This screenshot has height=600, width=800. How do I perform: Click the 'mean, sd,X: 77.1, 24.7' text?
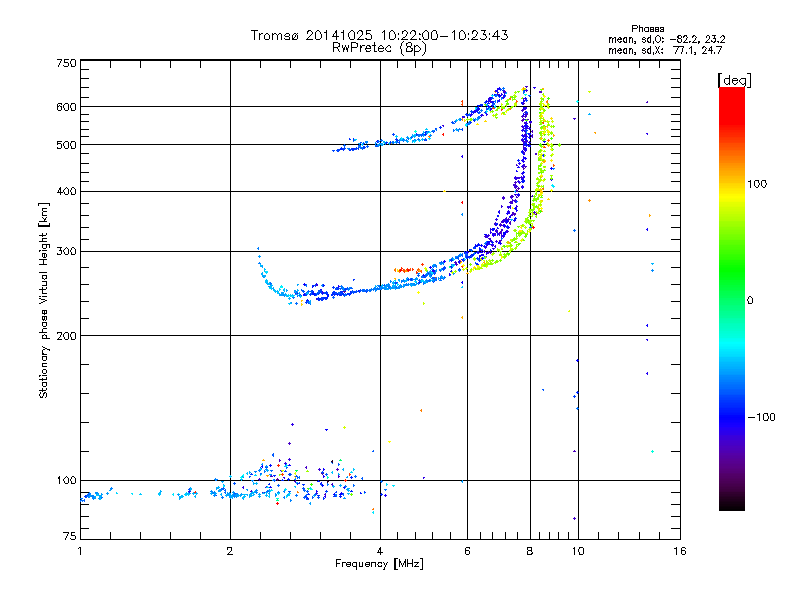(665, 50)
